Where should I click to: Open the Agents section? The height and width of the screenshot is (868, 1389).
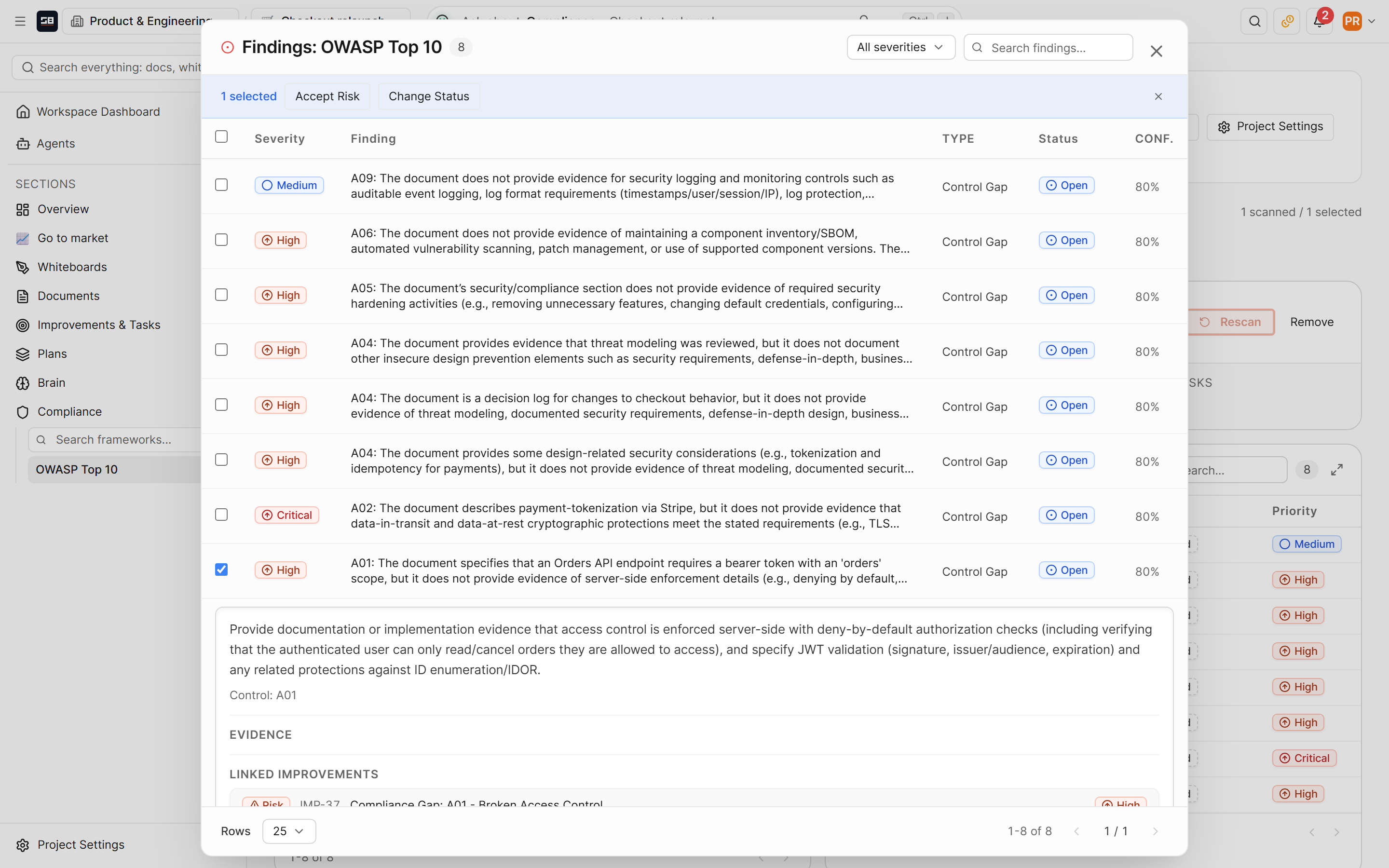pyautogui.click(x=55, y=144)
